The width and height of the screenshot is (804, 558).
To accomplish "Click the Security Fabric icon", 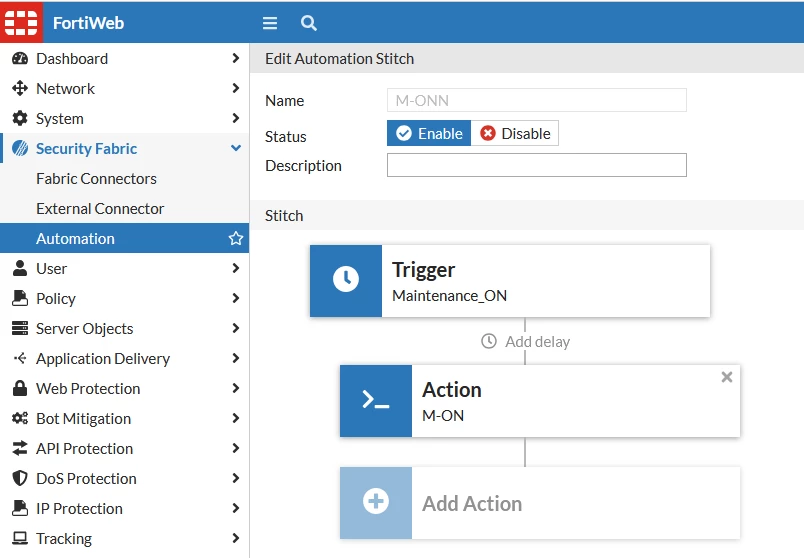I will pyautogui.click(x=20, y=148).
